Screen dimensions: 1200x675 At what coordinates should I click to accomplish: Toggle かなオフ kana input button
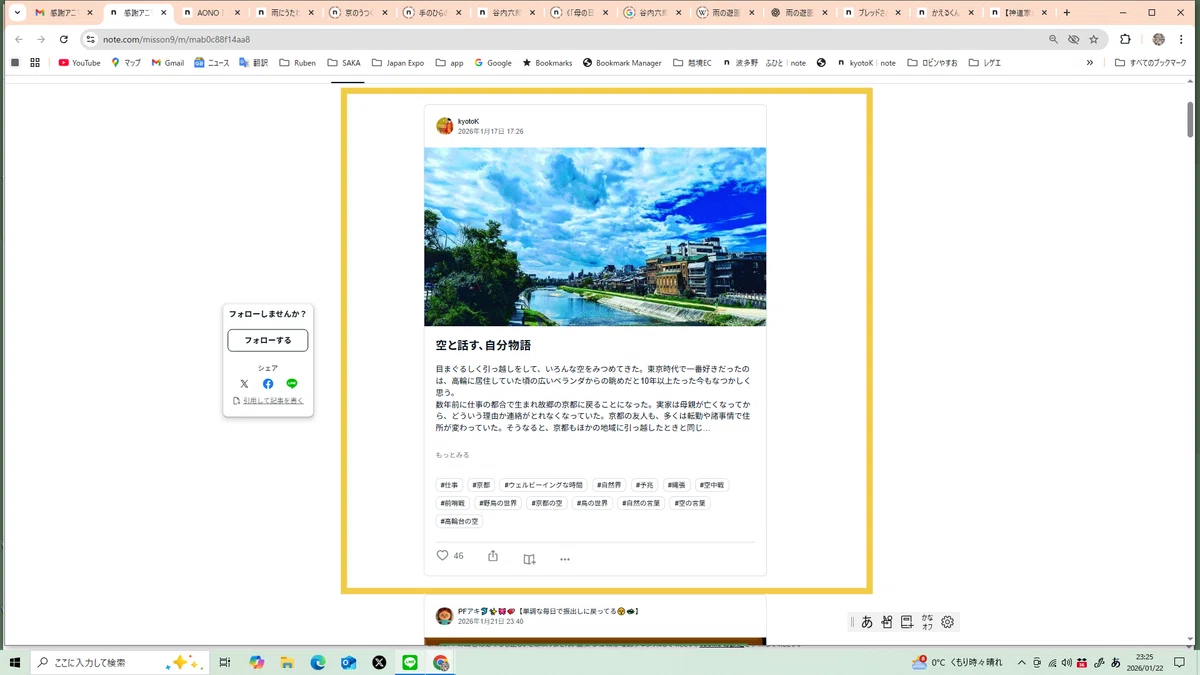click(x=927, y=621)
